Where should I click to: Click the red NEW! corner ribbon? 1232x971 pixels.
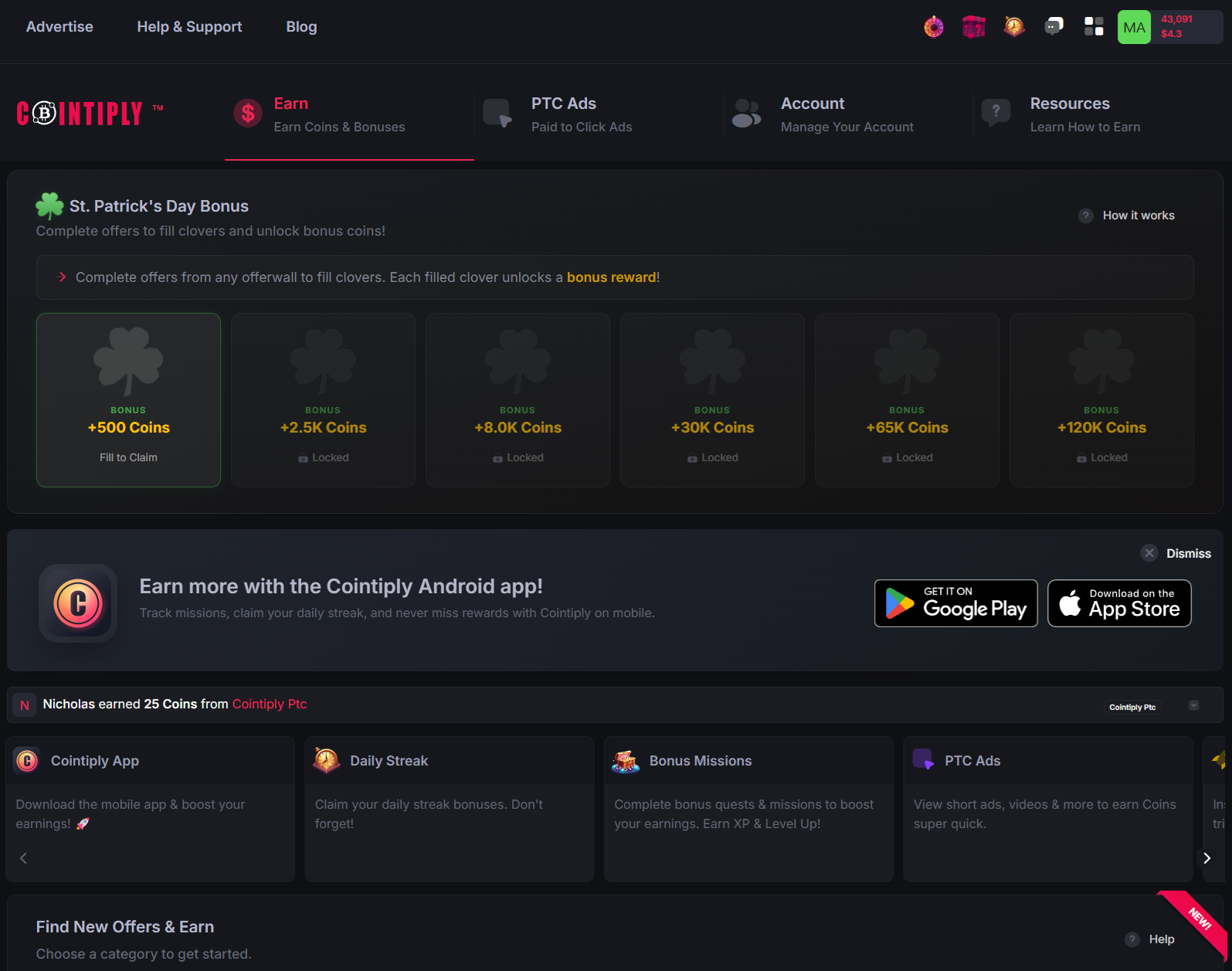[1197, 921]
